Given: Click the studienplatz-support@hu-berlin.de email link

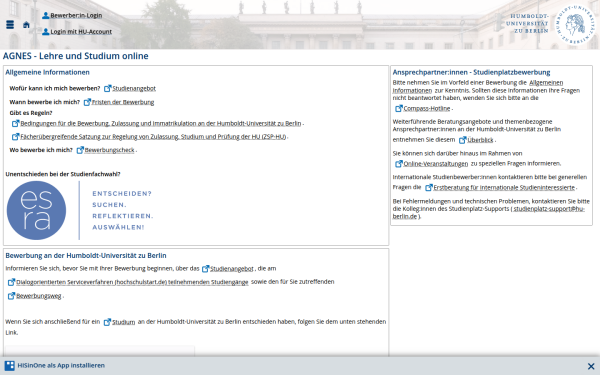Looking at the screenshot, I should coord(489,212).
